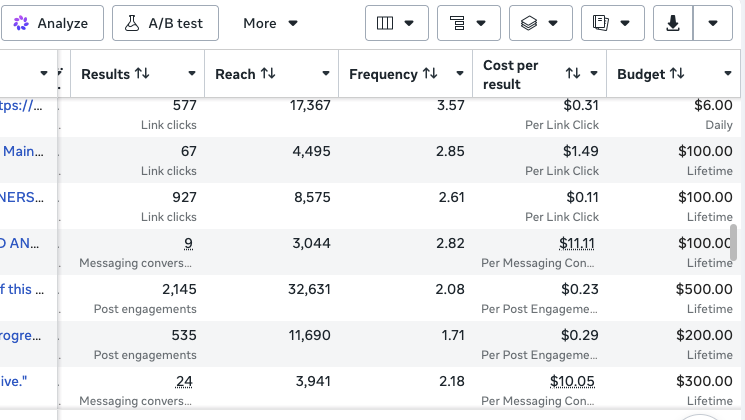Viewport: 745px width, 420px height.
Task: Open the Analyze button
Action: tap(52, 23)
